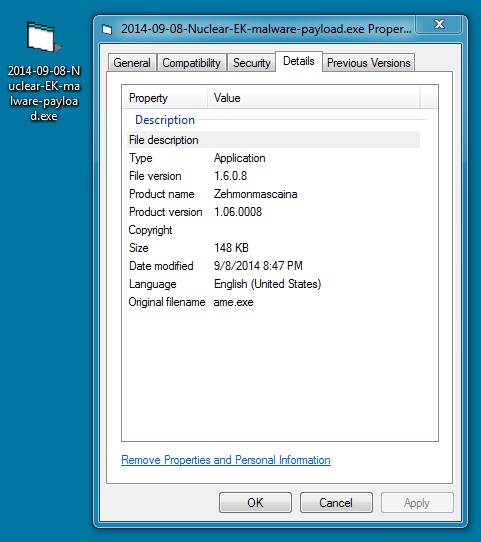Close the Properties dialog with X
This screenshot has height=542, width=481.
point(439,24)
